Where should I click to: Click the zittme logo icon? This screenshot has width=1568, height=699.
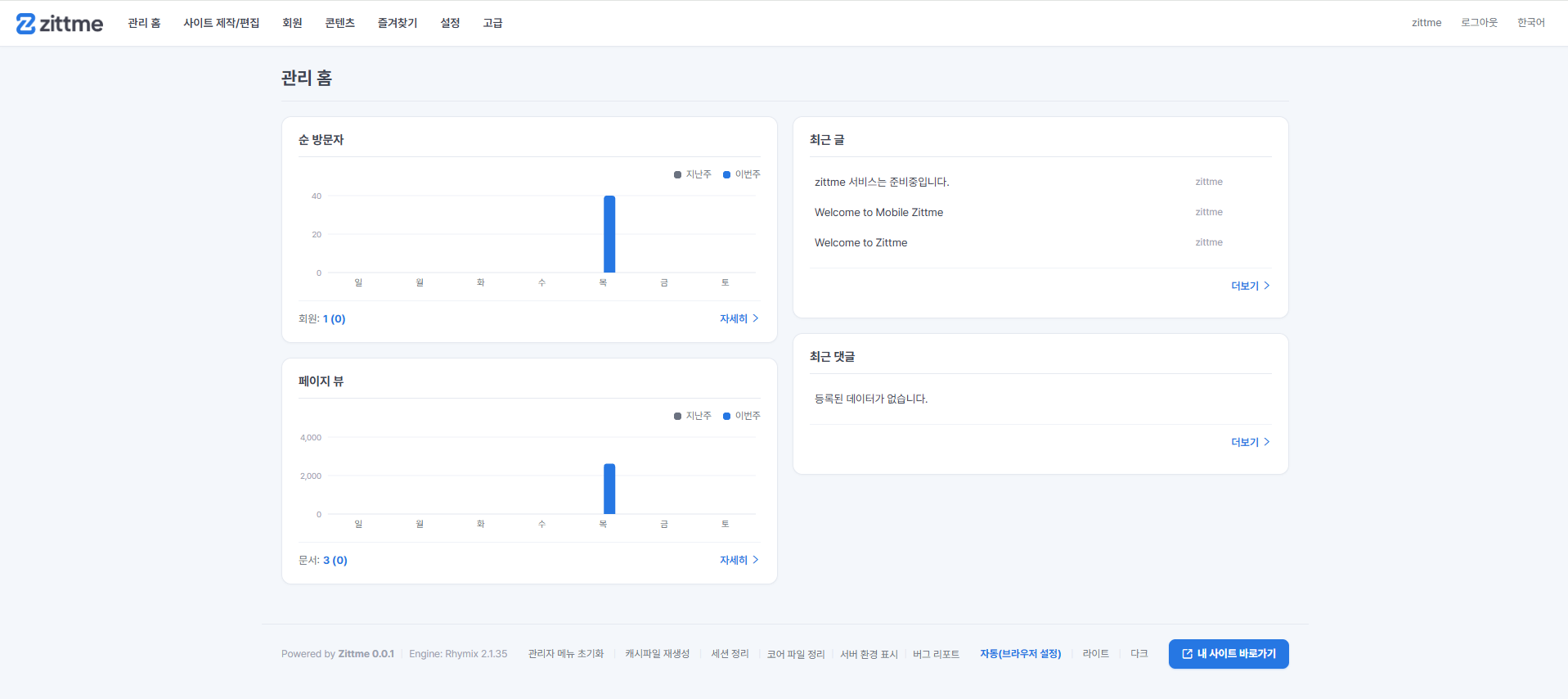point(26,24)
